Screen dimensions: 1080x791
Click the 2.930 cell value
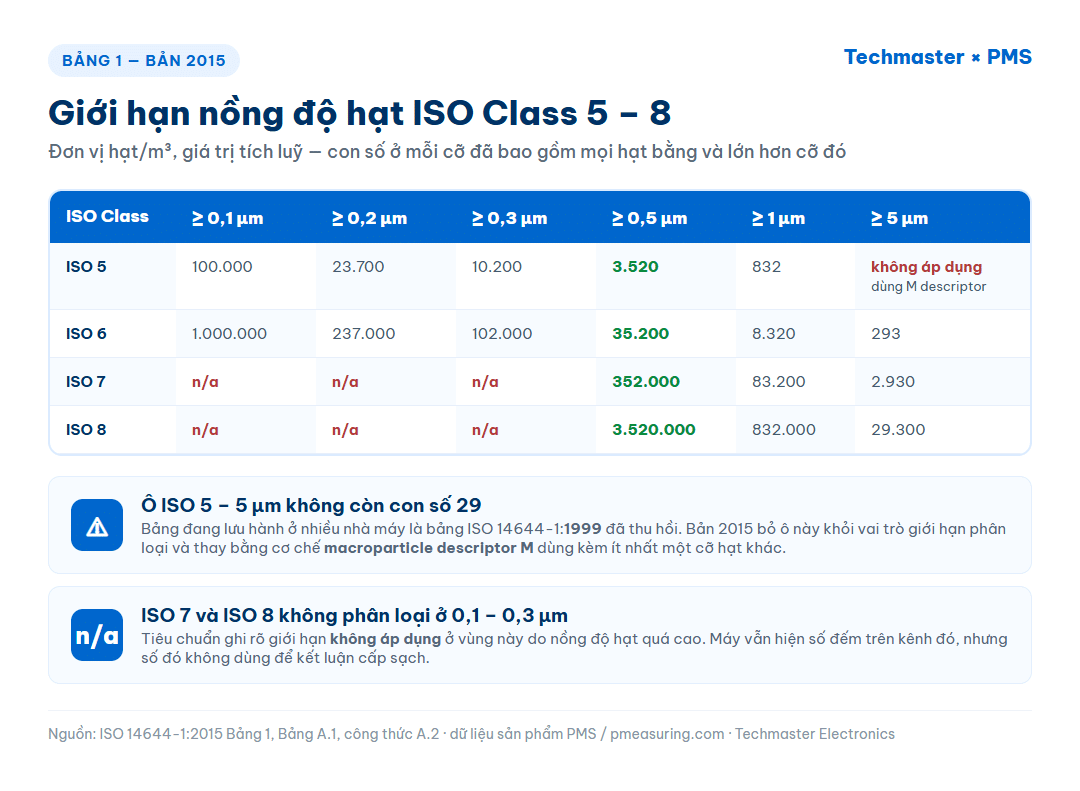(x=893, y=382)
